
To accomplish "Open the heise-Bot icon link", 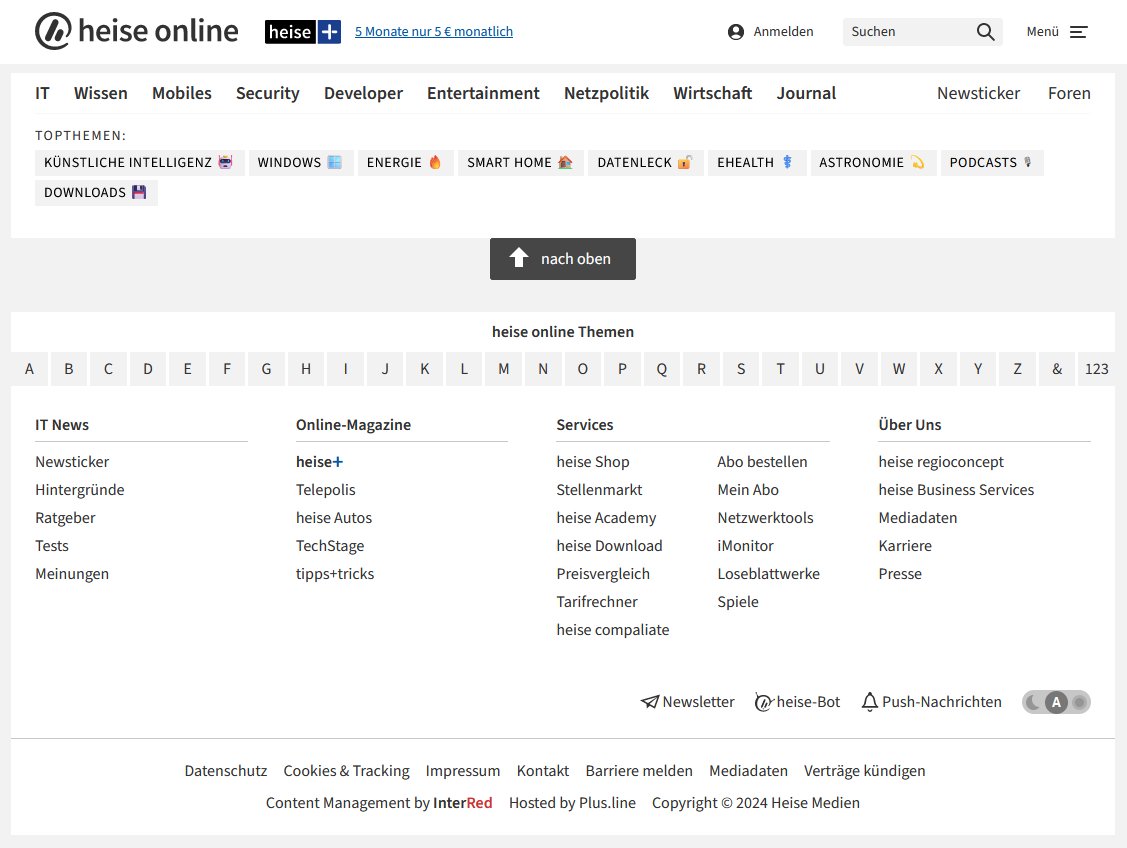I will 798,701.
